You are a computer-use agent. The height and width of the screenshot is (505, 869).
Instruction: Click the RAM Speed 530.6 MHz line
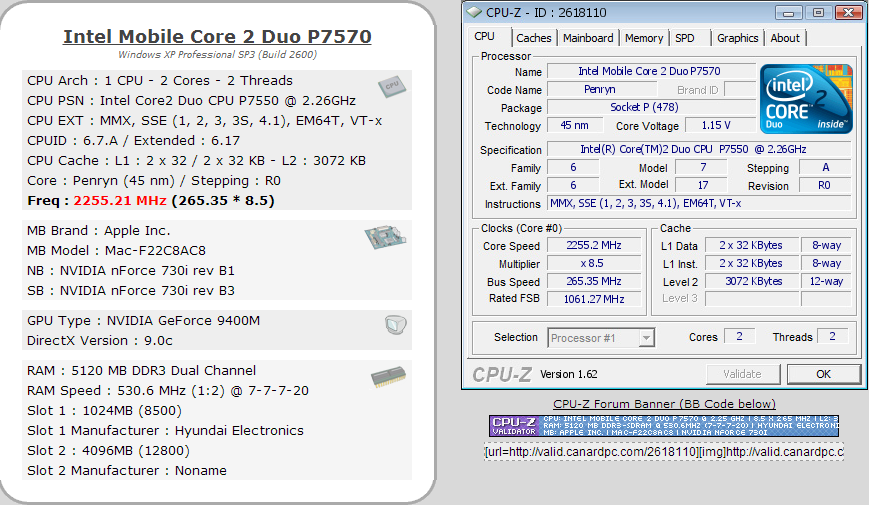pos(168,391)
